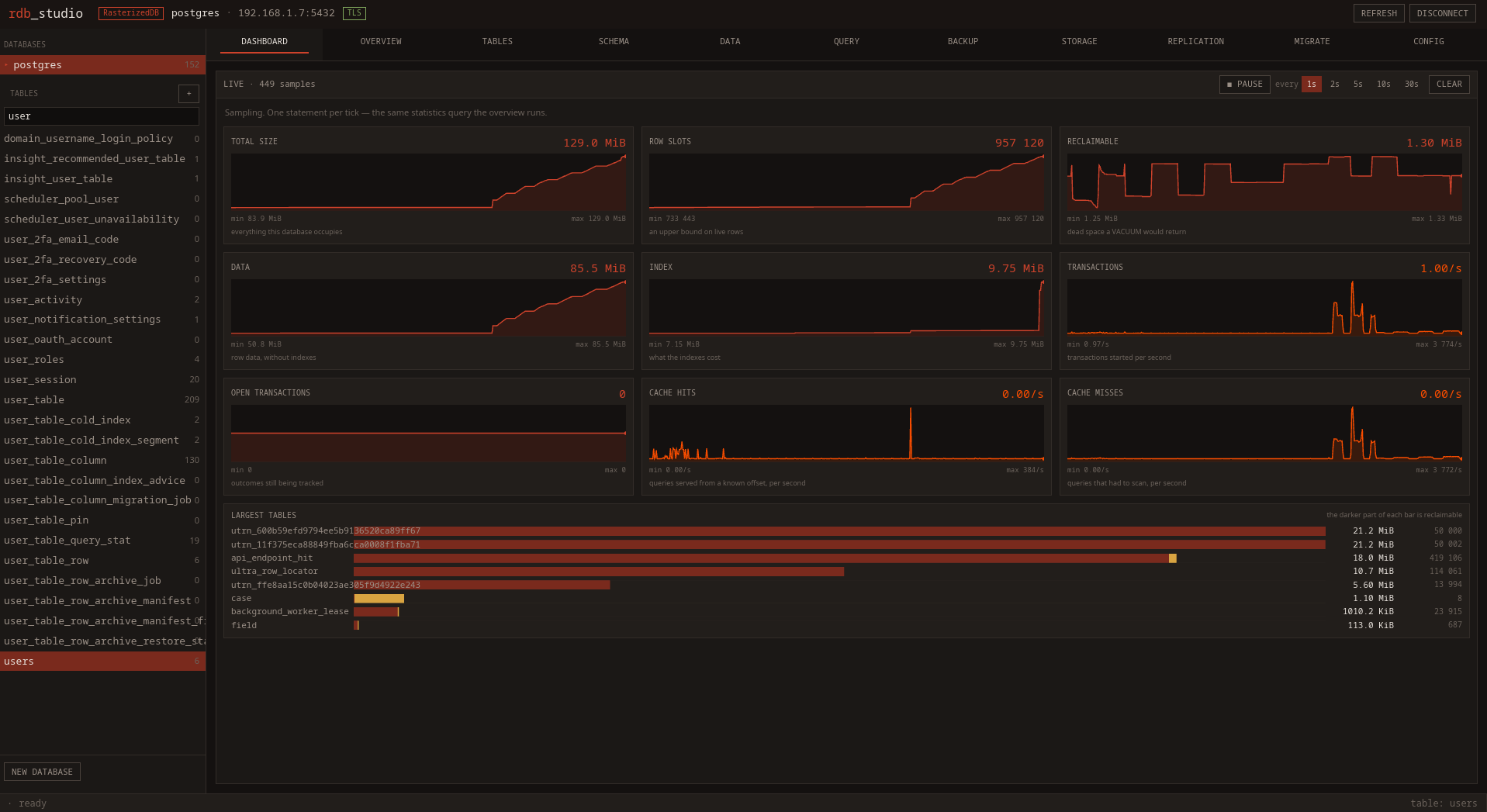Set sampling interval to 10s

(x=1384, y=84)
